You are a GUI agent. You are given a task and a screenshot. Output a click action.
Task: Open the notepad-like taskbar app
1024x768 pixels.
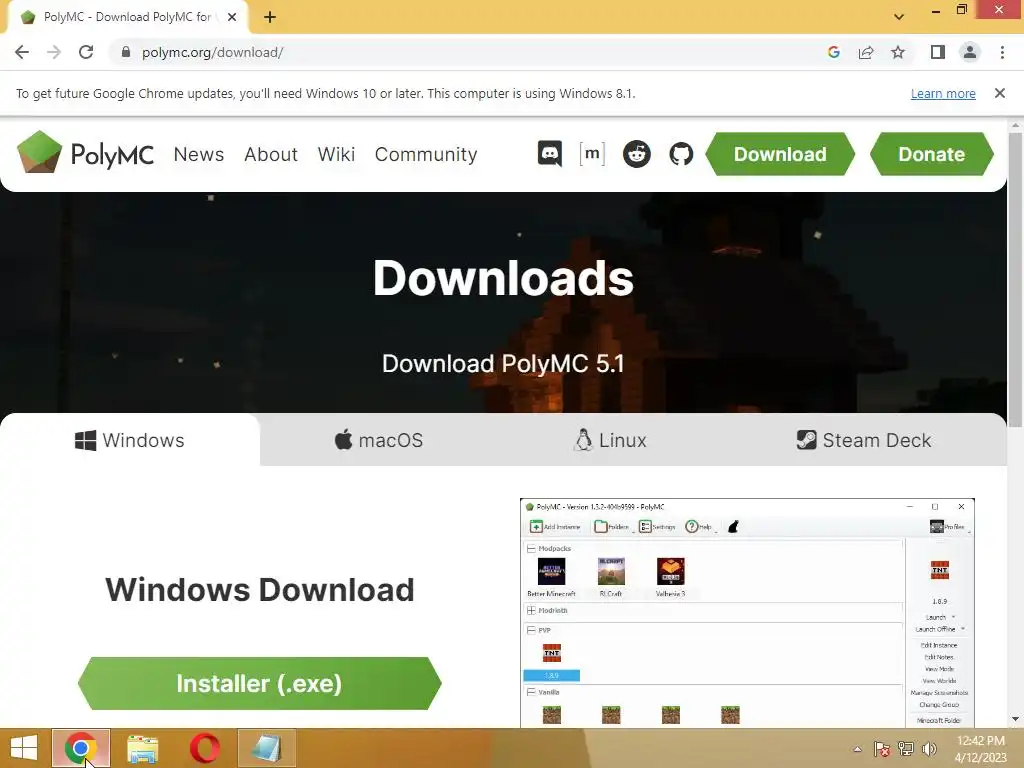(x=266, y=748)
